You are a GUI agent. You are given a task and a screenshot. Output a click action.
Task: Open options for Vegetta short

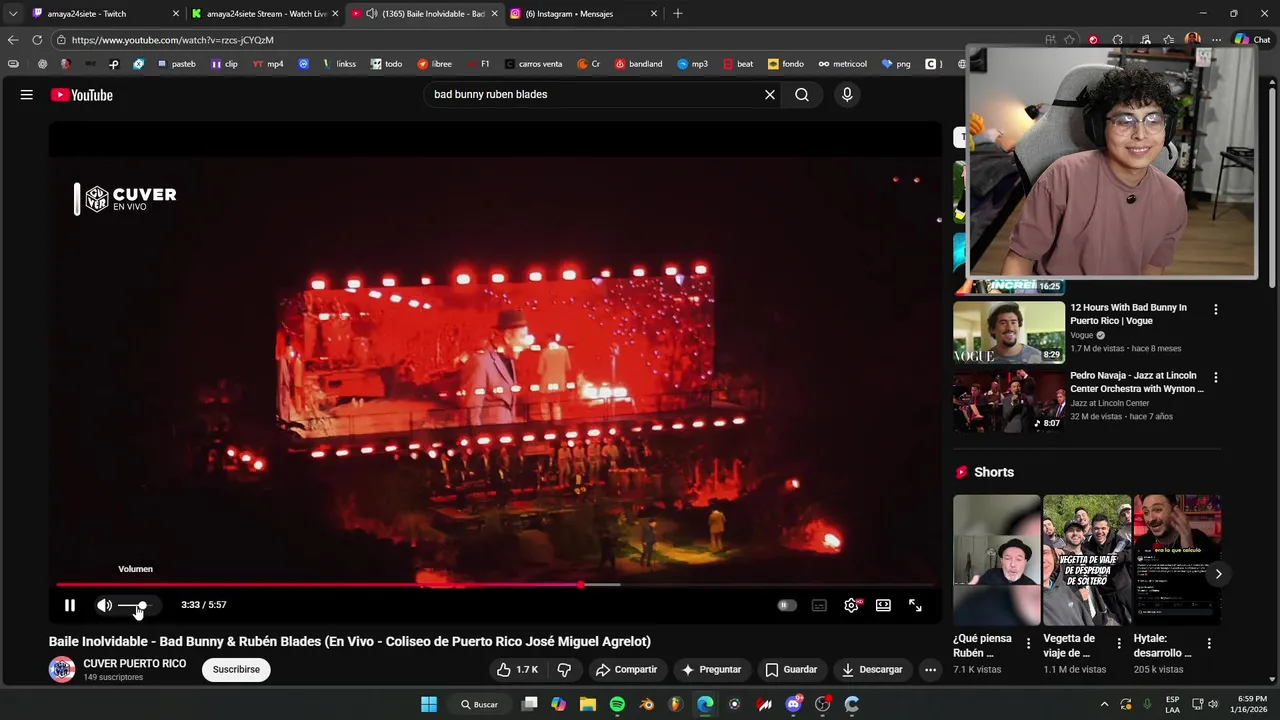(x=1119, y=644)
